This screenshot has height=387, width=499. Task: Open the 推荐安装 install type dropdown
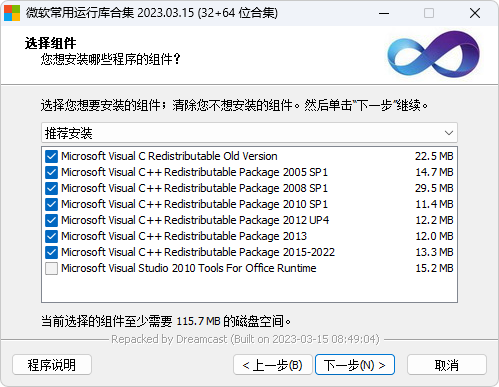tap(249, 133)
